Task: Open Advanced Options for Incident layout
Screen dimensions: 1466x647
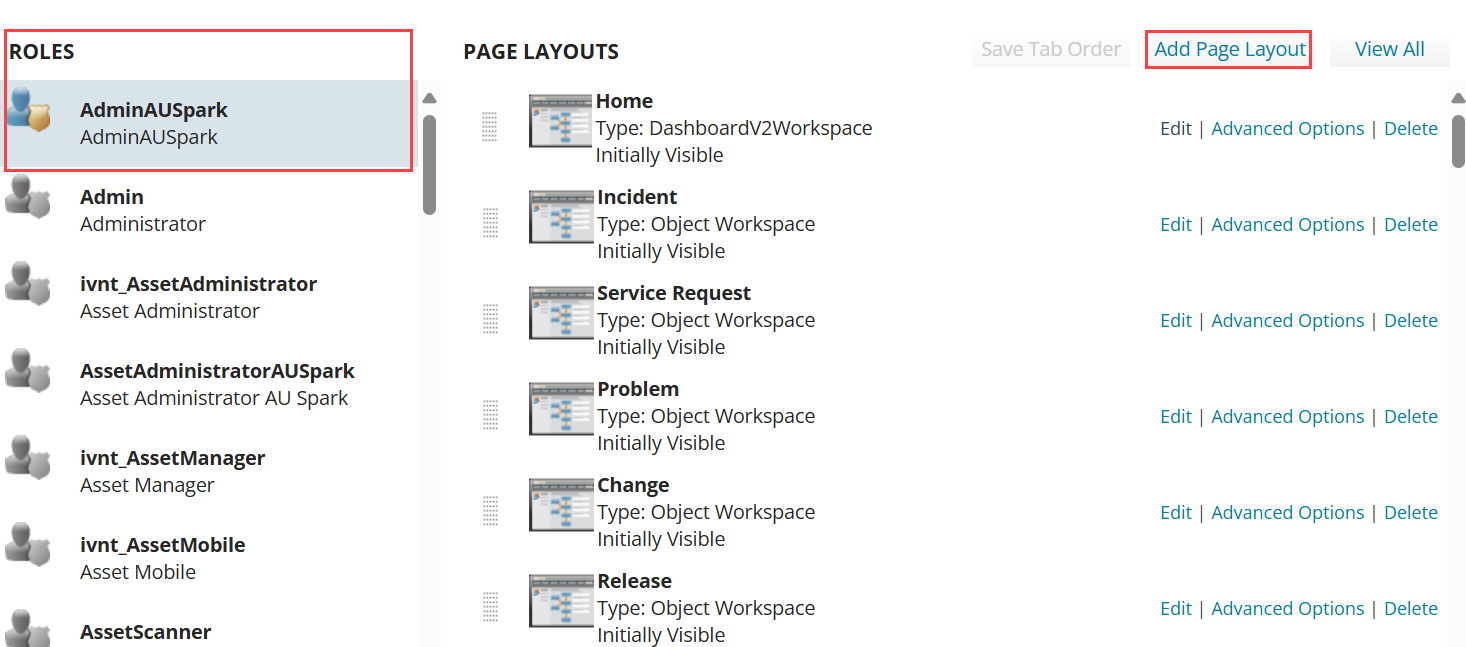Action: click(x=1287, y=224)
